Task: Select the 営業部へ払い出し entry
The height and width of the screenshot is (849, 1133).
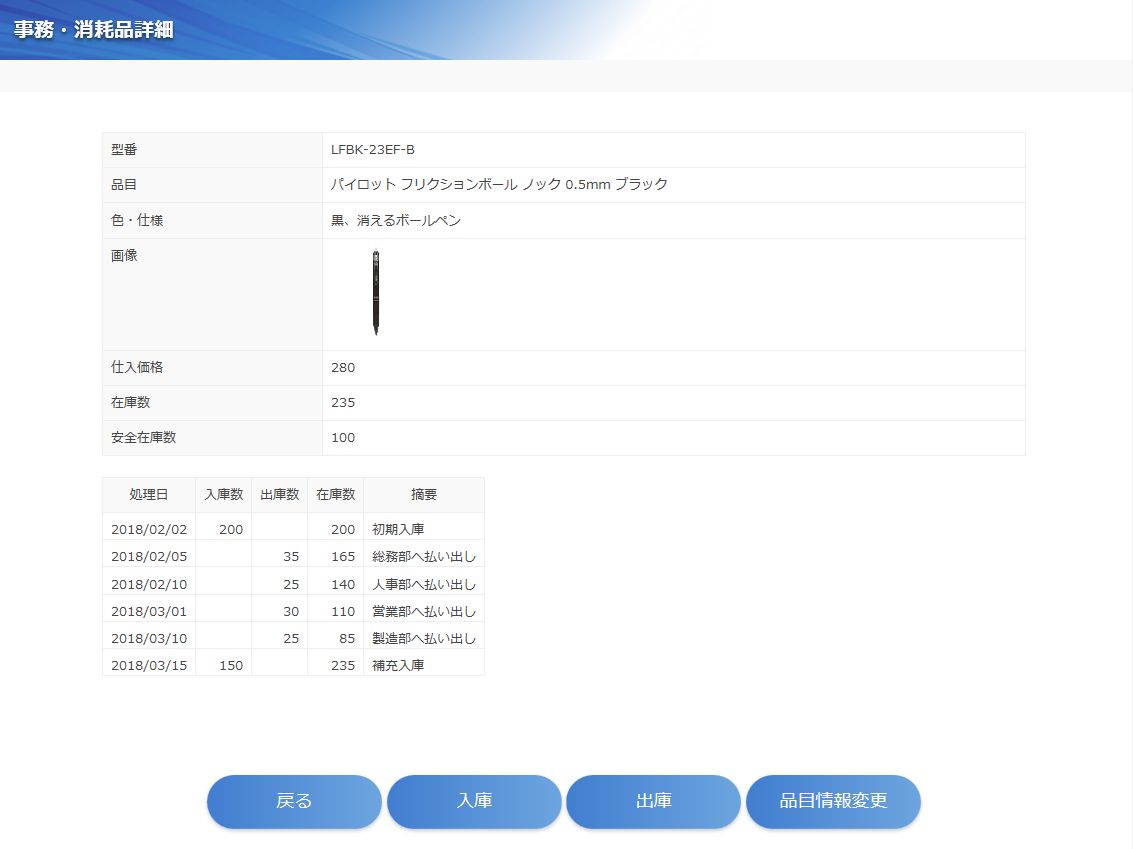Action: pos(424,611)
